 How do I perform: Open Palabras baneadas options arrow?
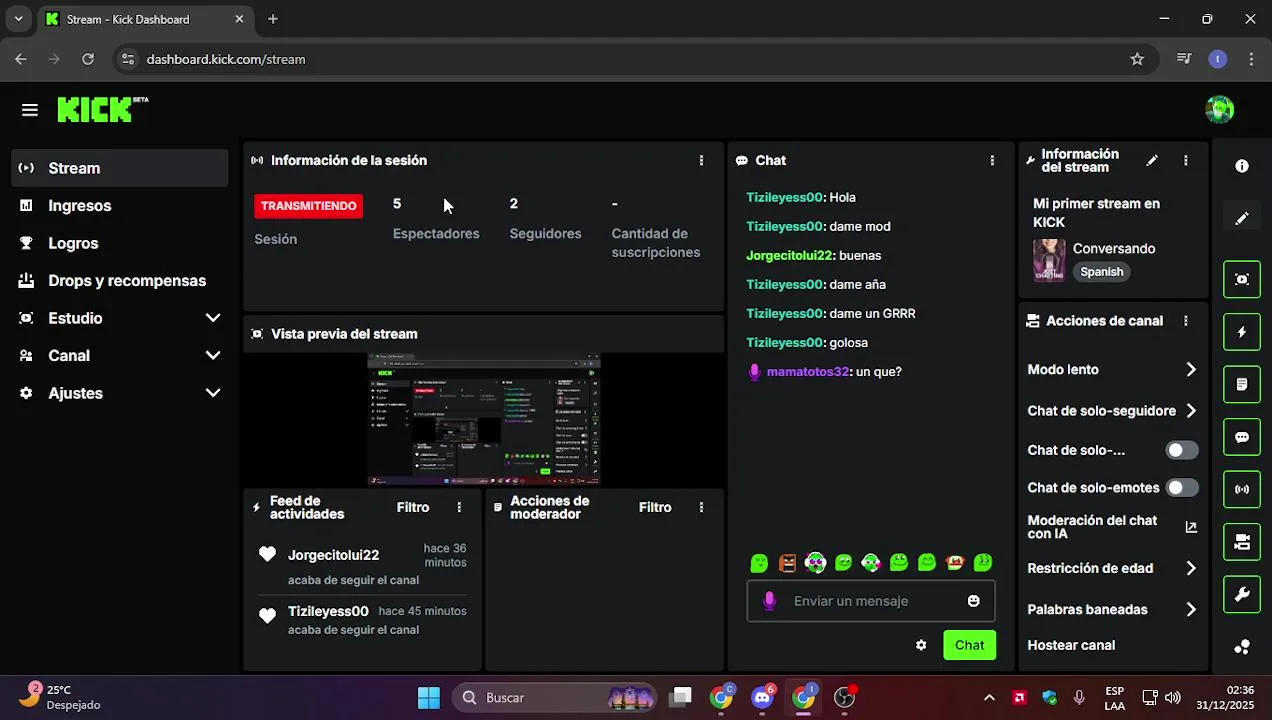[x=1191, y=609]
